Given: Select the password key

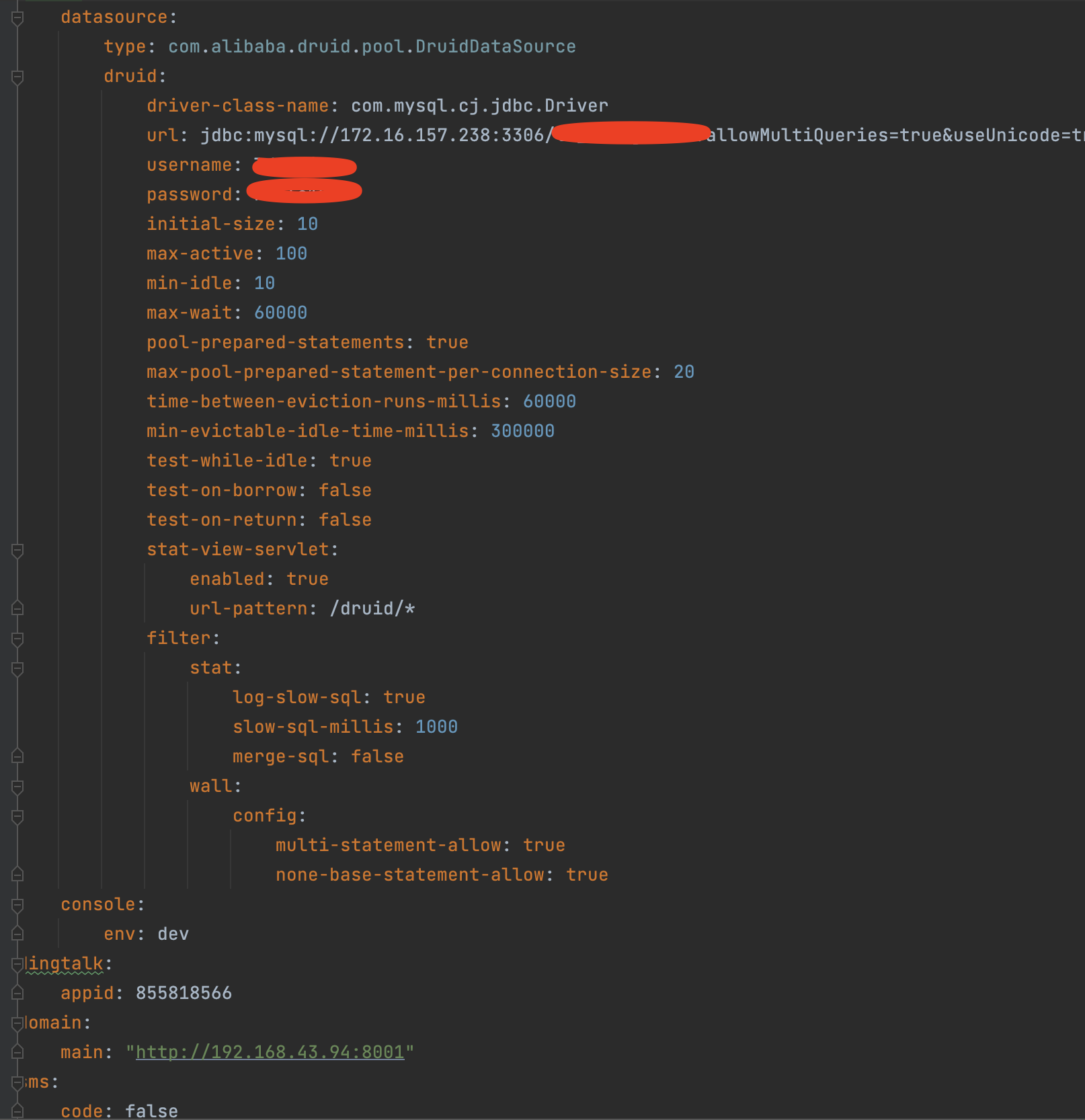Looking at the screenshot, I should point(189,194).
